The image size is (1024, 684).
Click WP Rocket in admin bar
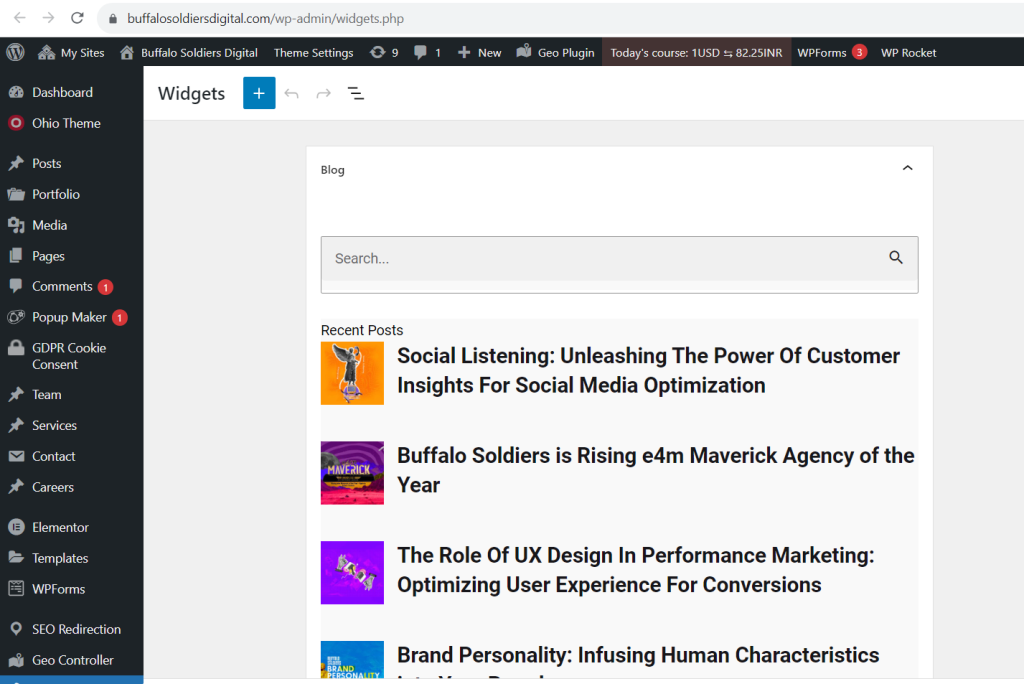coord(908,52)
